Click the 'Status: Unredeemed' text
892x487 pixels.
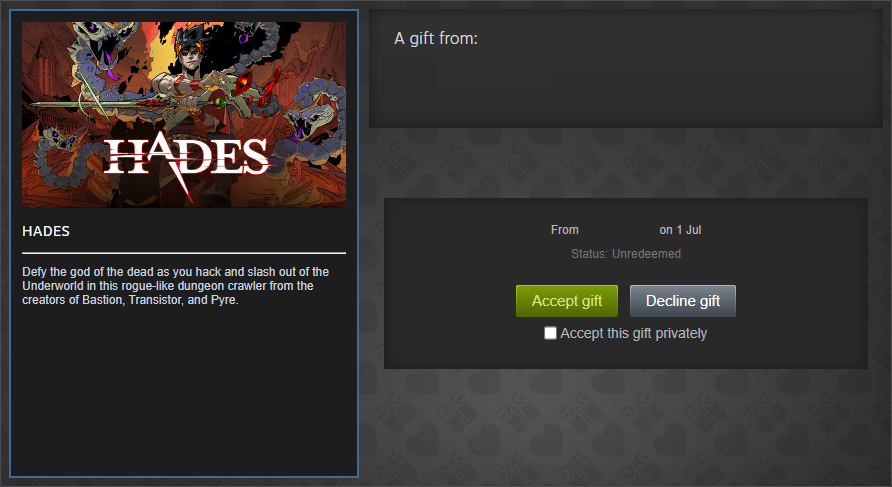click(x=626, y=254)
